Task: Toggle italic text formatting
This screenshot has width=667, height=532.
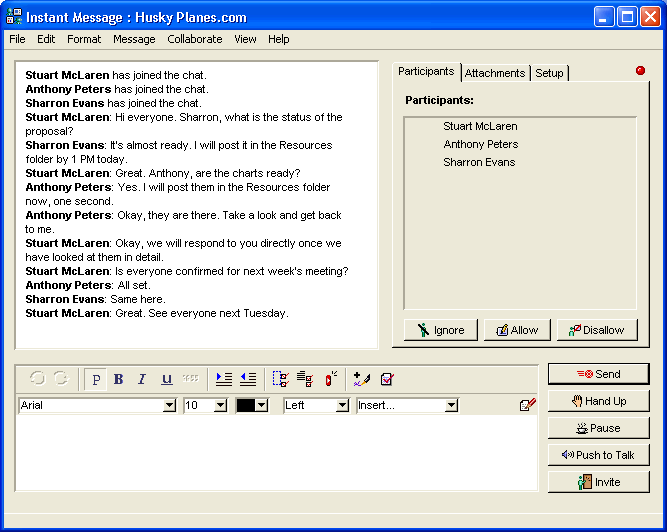Action: (142, 379)
